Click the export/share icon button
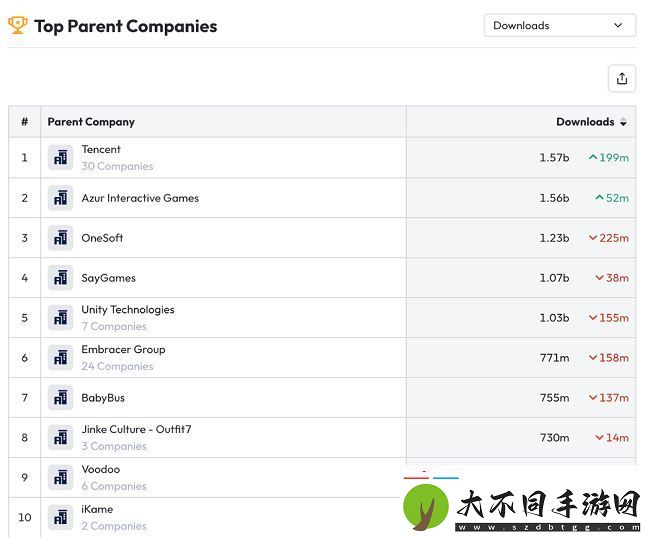Image resolution: width=650 pixels, height=537 pixels. (621, 78)
